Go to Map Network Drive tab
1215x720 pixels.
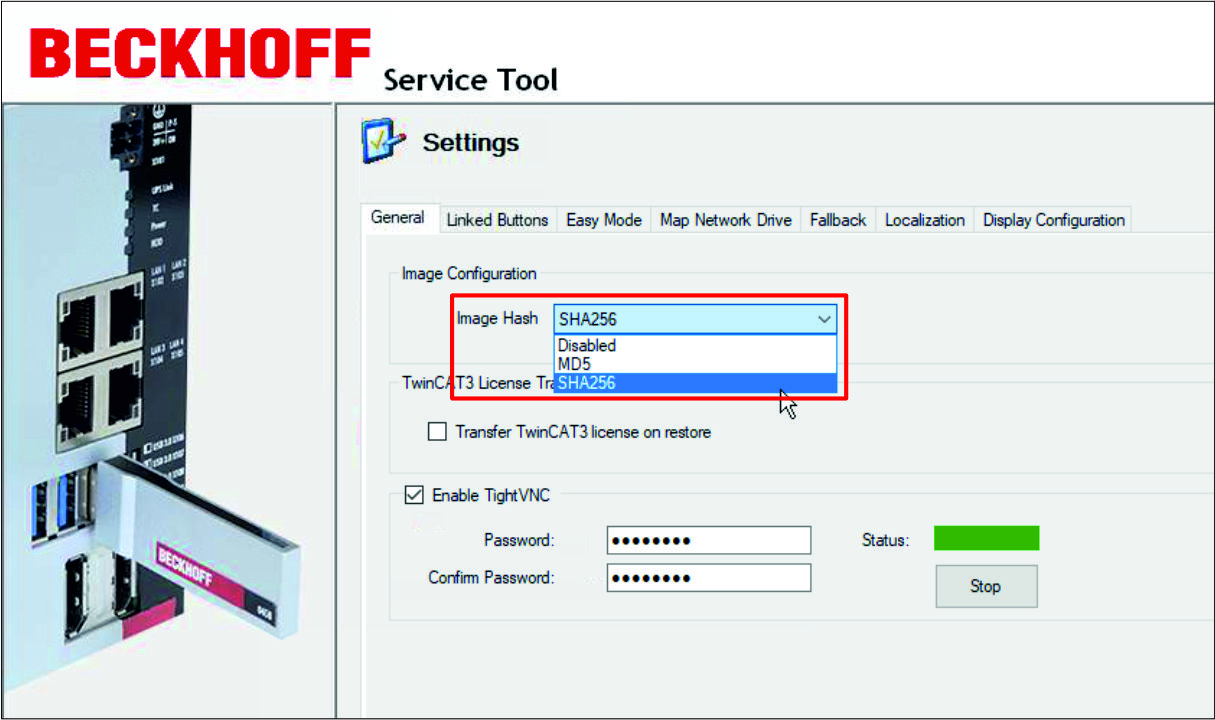pyautogui.click(x=726, y=220)
